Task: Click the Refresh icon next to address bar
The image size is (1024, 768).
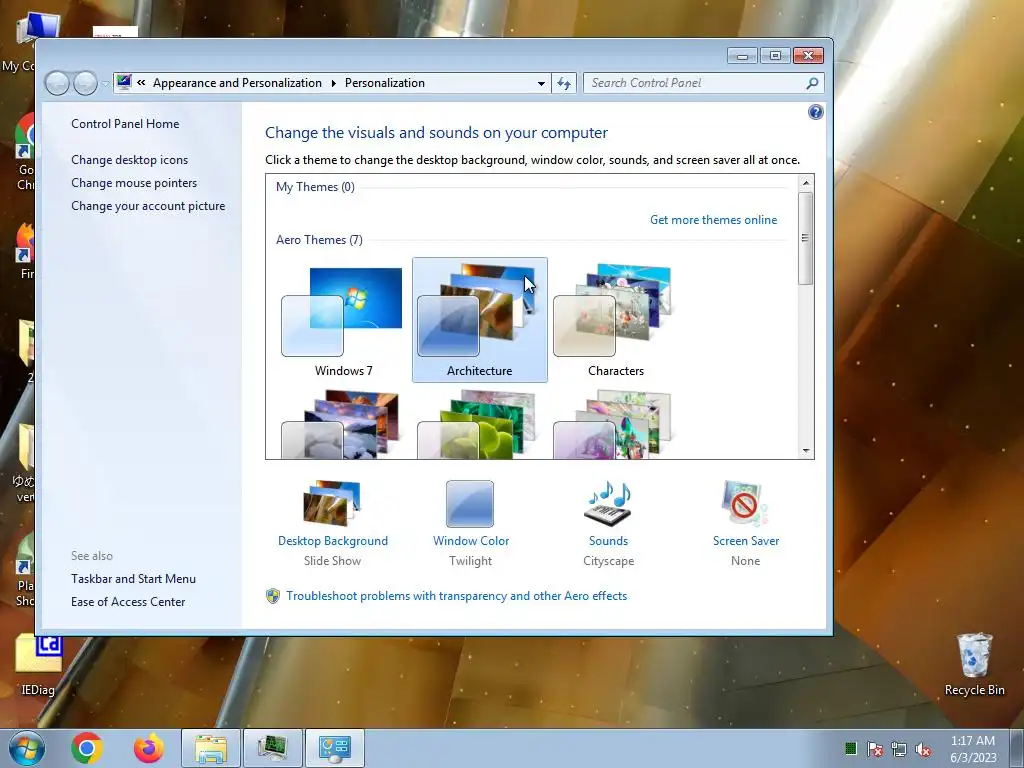Action: point(564,83)
